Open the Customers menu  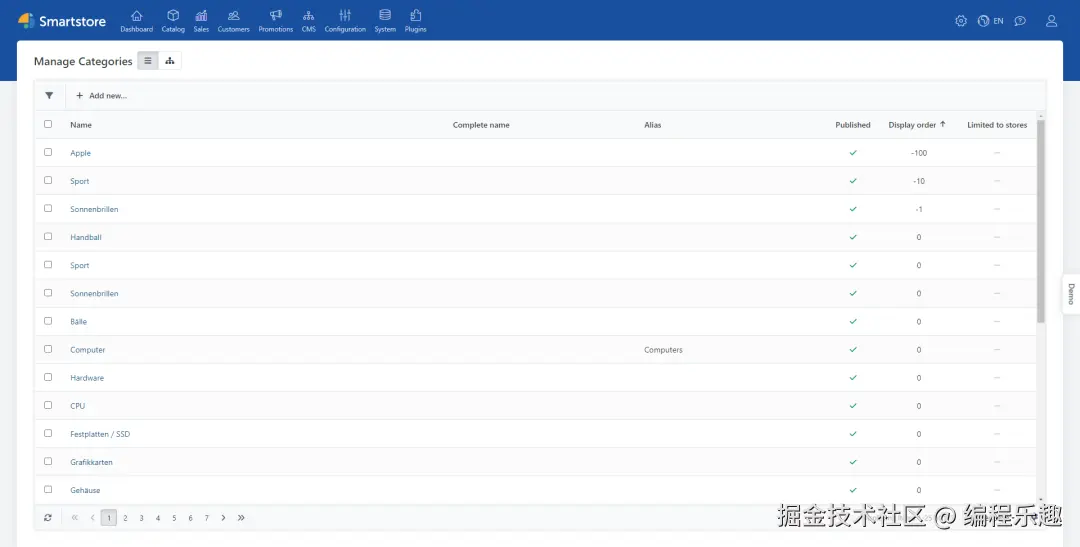pos(233,21)
